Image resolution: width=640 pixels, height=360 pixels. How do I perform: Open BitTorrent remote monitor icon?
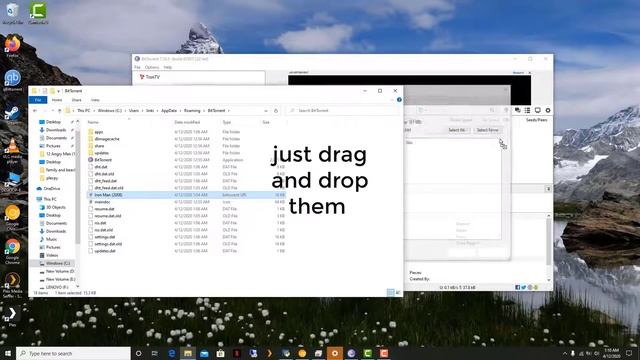click(x=538, y=110)
